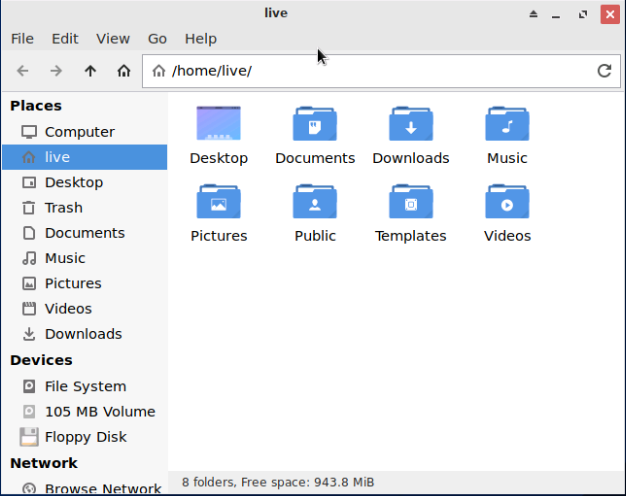This screenshot has height=496, width=626.
Task: Select the Pictures folder in main pane
Action: point(219,201)
